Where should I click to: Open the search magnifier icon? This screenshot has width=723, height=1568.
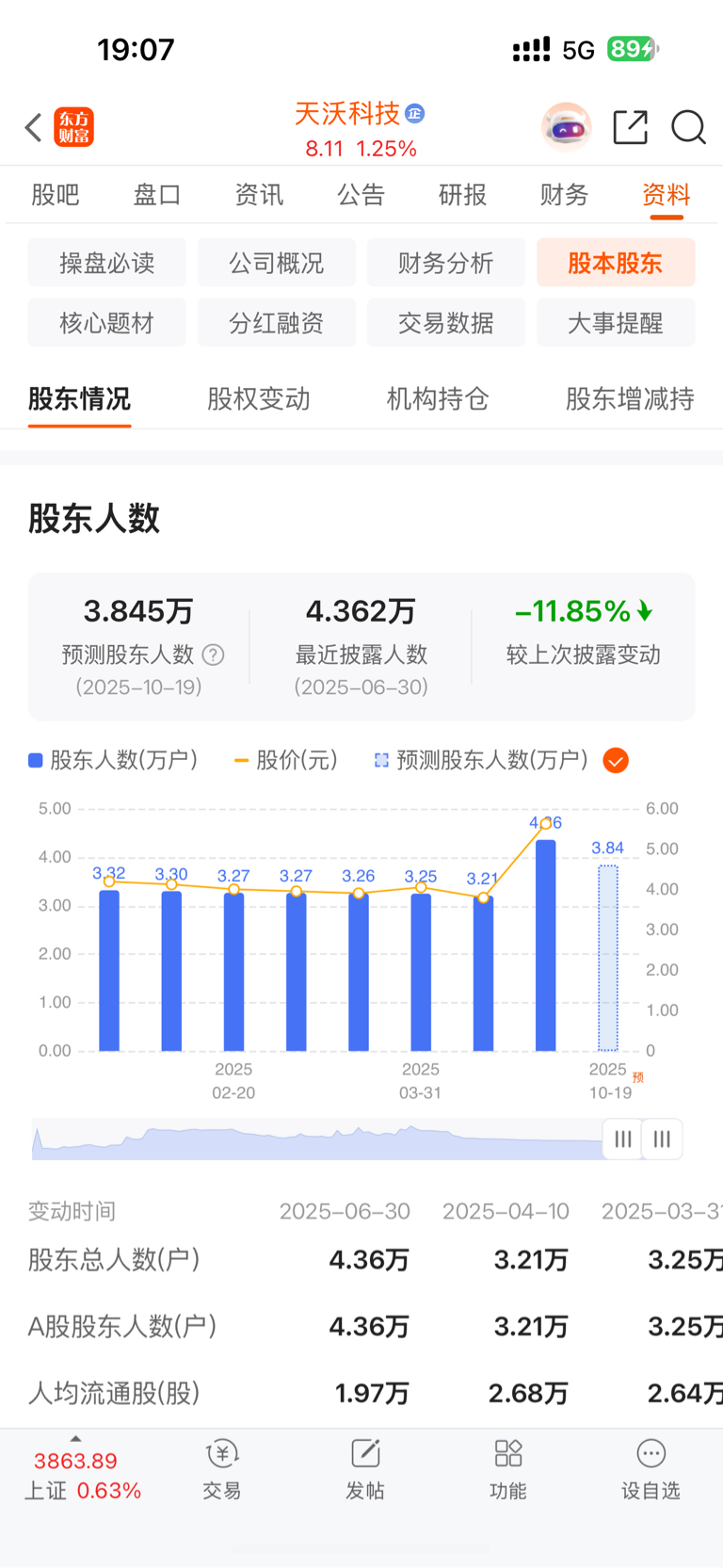pyautogui.click(x=688, y=127)
